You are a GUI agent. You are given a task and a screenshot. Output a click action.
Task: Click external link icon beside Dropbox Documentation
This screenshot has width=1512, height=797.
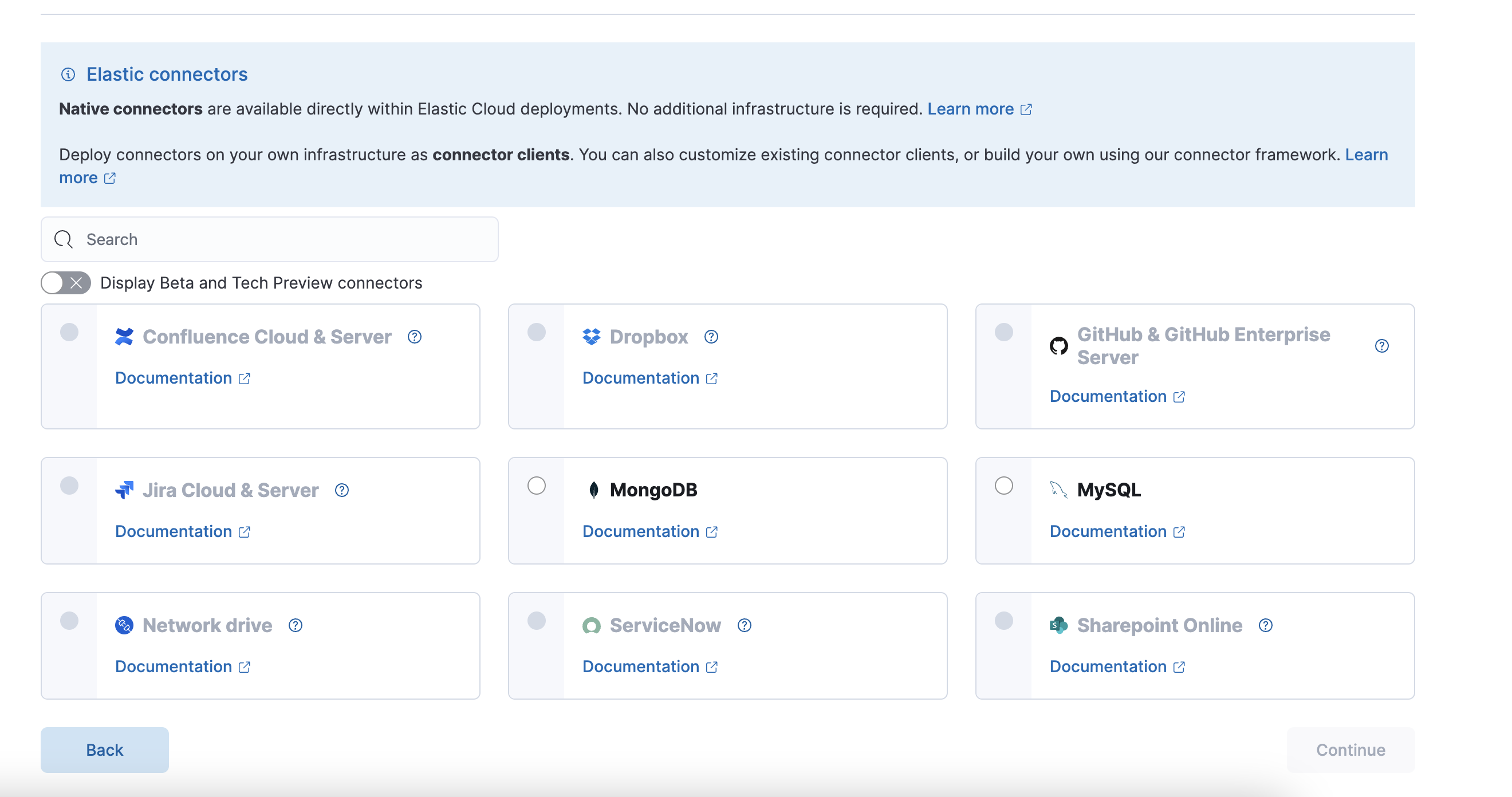(x=711, y=378)
